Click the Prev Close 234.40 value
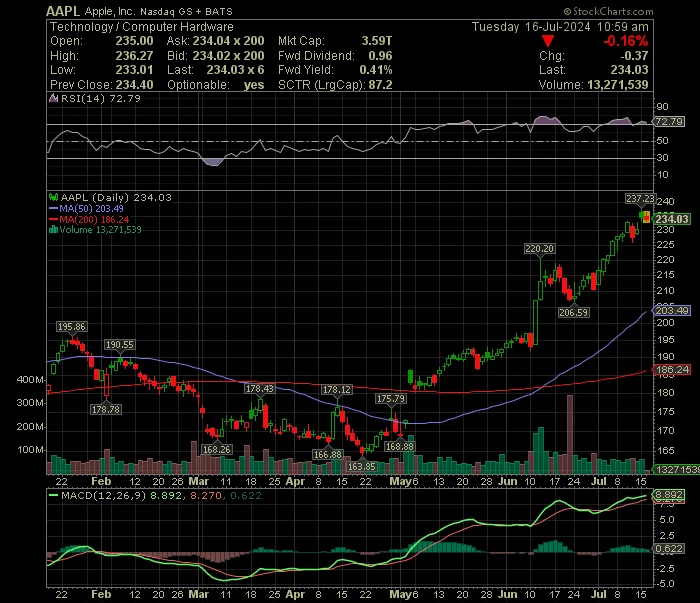700x603 pixels. 134,85
